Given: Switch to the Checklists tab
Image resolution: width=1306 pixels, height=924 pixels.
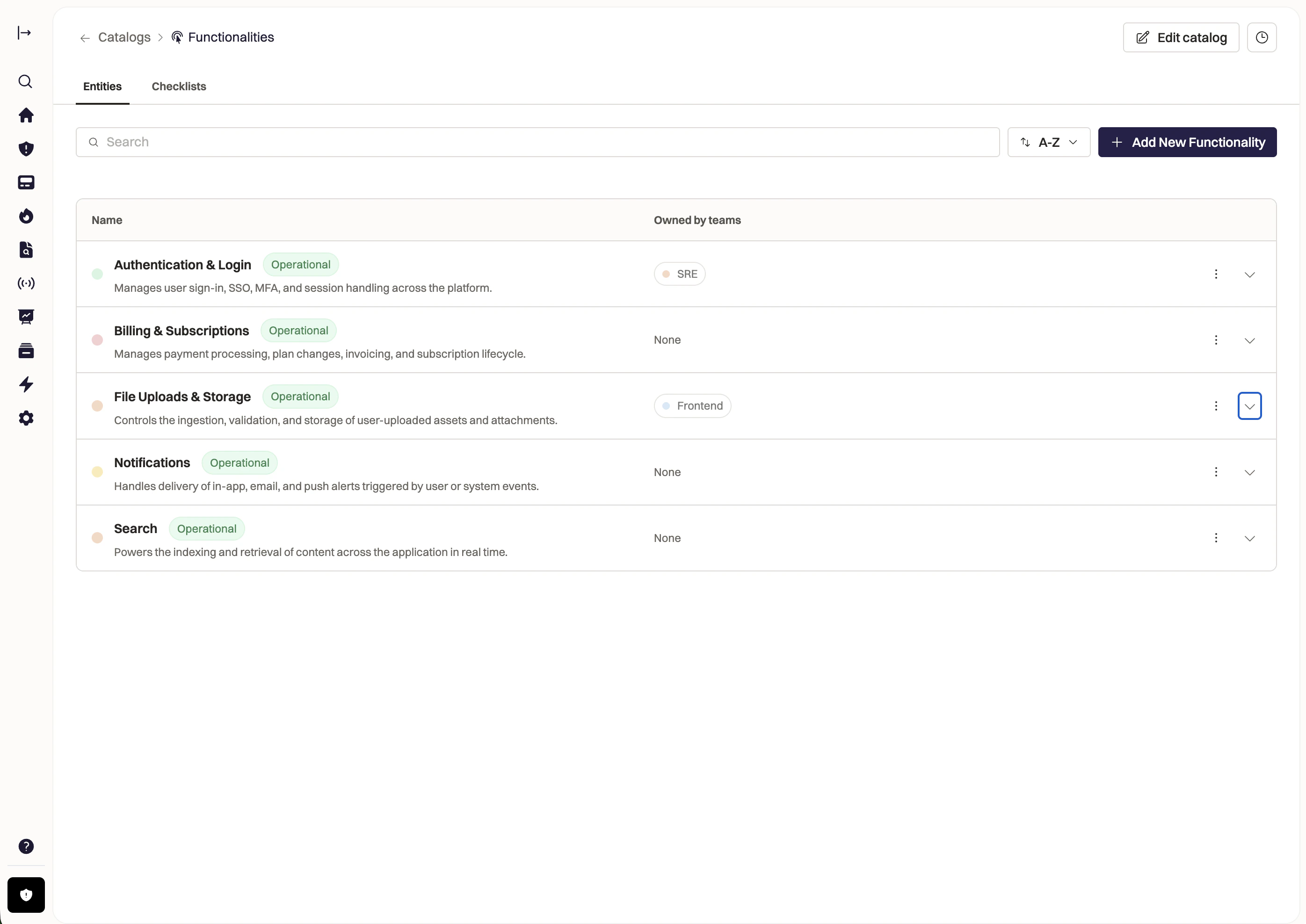Looking at the screenshot, I should (x=179, y=87).
